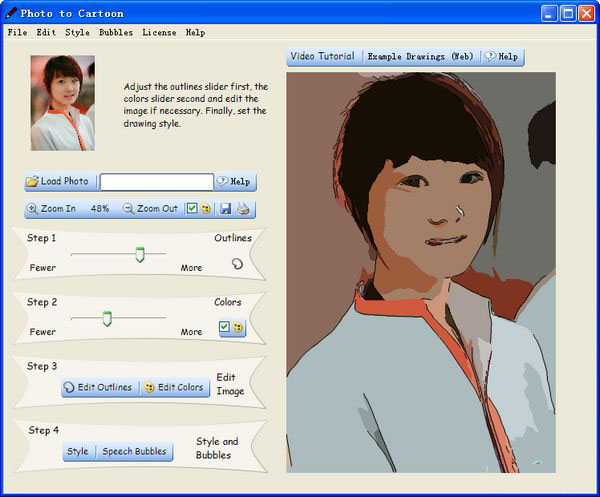
Task: Open the File menu
Action: (x=17, y=33)
